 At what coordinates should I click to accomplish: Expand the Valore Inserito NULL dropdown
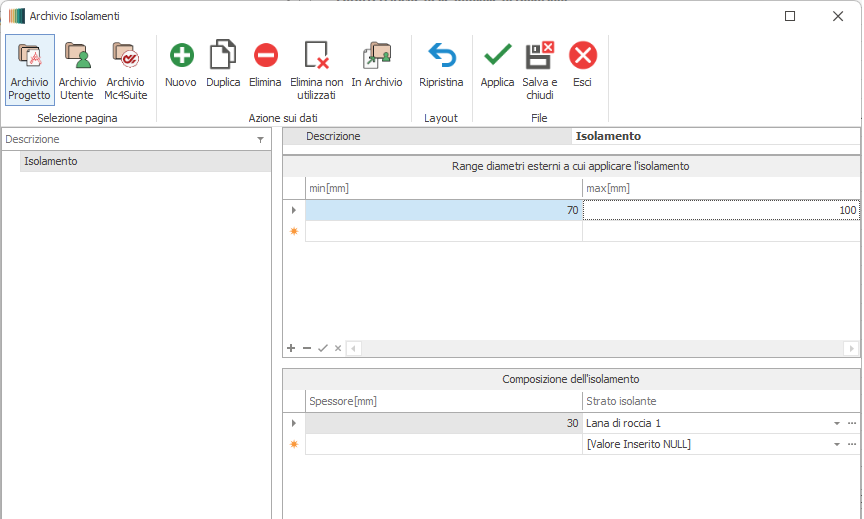pos(836,445)
